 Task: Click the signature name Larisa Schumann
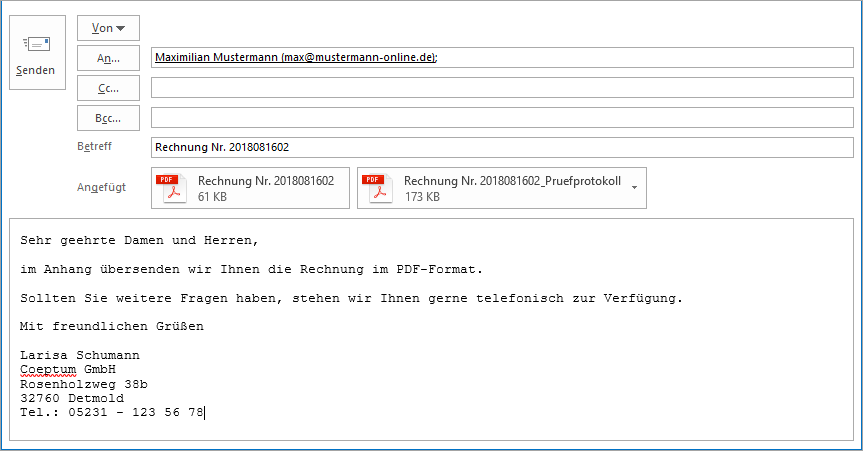(80, 355)
